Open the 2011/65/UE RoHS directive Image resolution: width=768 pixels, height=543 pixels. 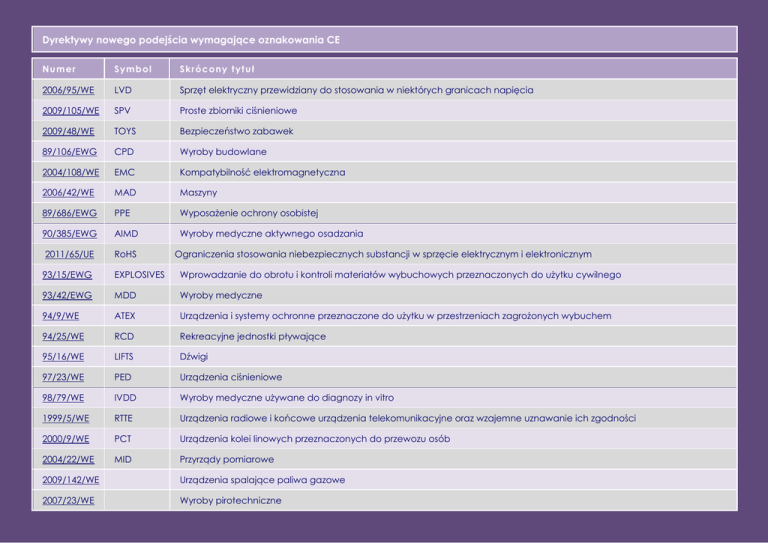(x=71, y=254)
